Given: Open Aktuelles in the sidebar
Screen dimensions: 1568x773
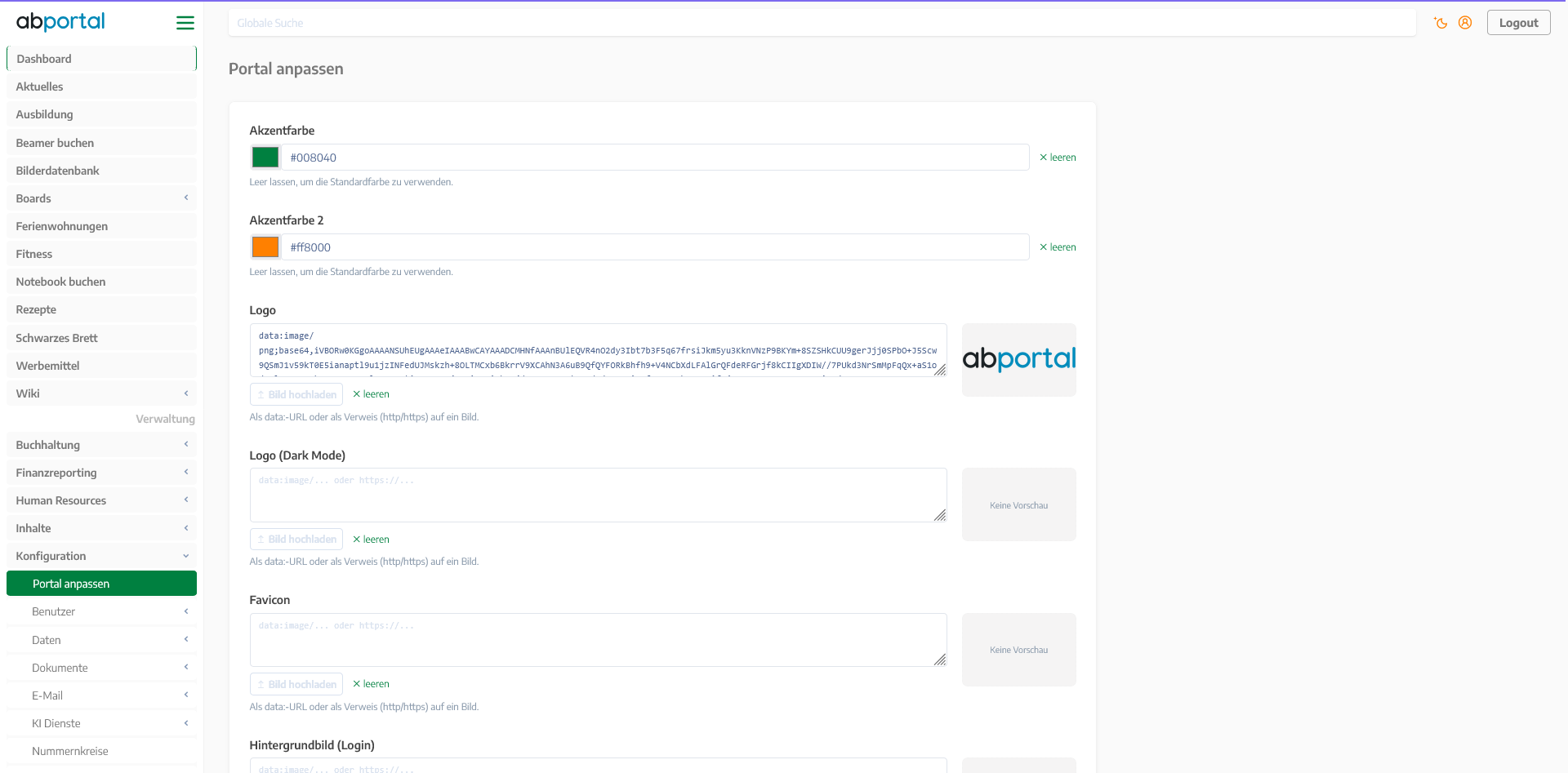Looking at the screenshot, I should (101, 87).
